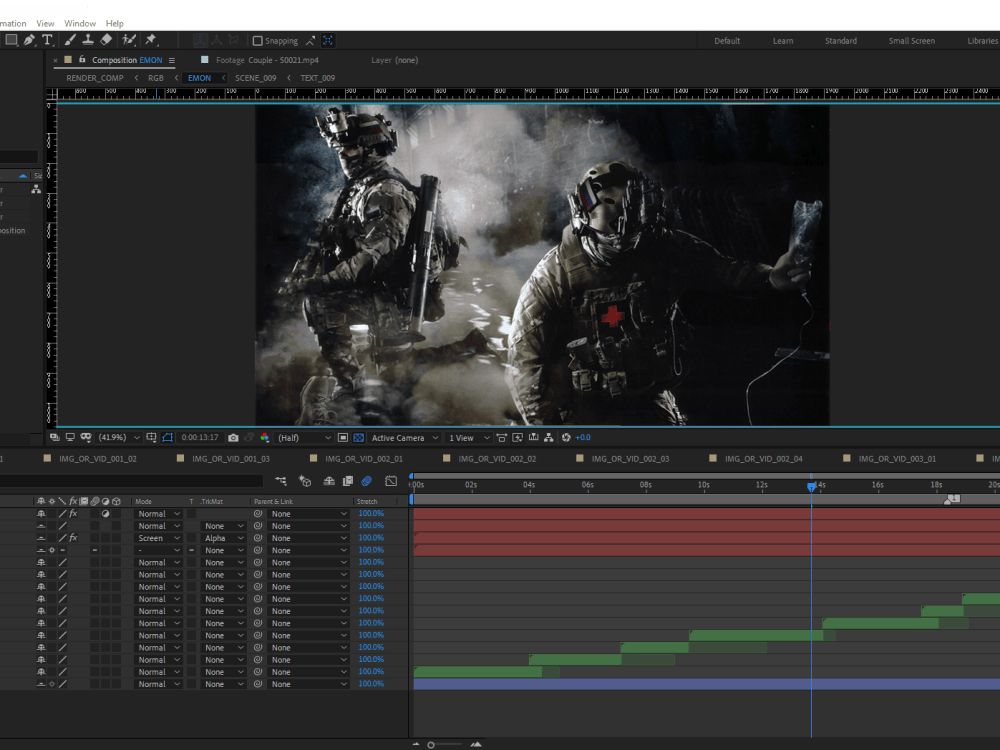The height and width of the screenshot is (750, 1000).
Task: Select the Rectangle shape tool
Action: (11, 40)
